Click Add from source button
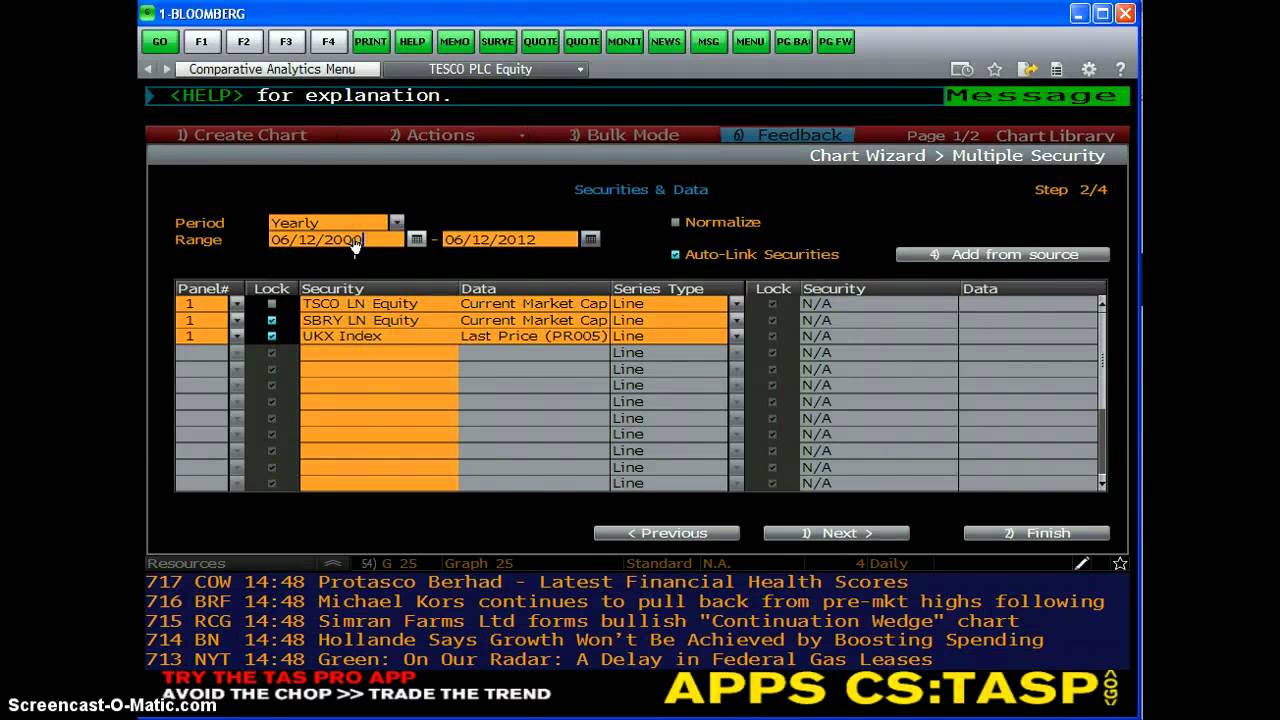This screenshot has width=1280, height=720. [1003, 255]
